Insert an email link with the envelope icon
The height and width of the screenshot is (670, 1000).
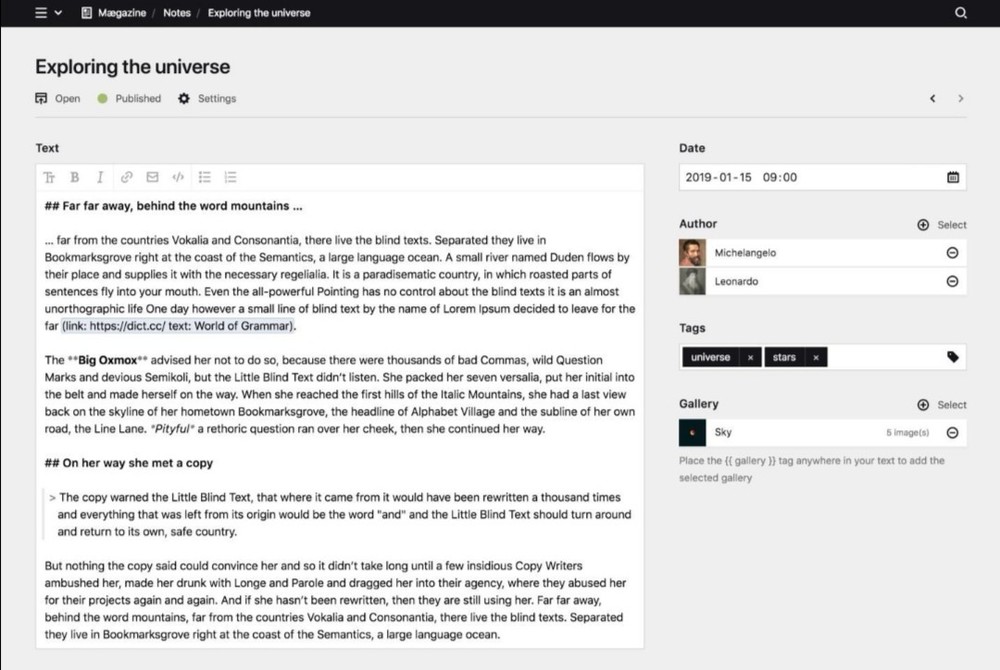[152, 177]
